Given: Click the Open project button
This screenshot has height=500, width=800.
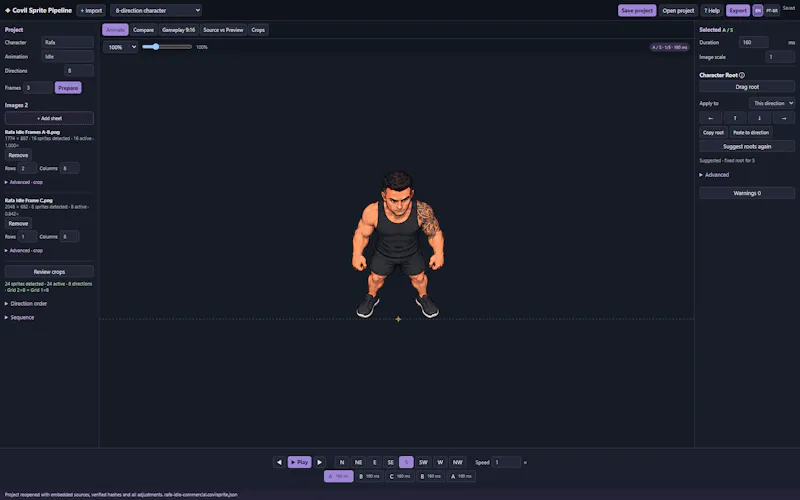Looking at the screenshot, I should 678,10.
